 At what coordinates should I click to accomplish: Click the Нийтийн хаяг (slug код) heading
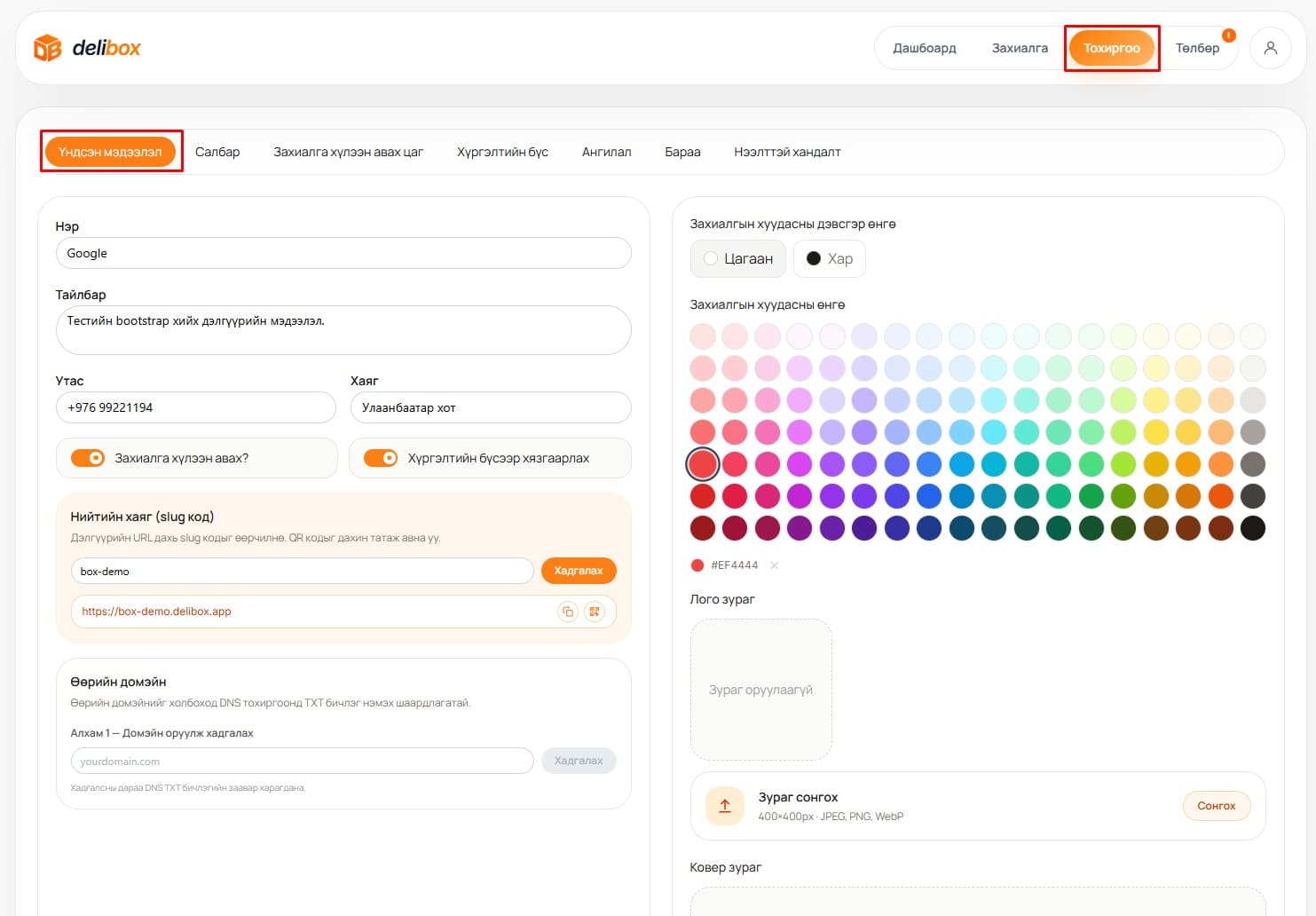pos(142,517)
